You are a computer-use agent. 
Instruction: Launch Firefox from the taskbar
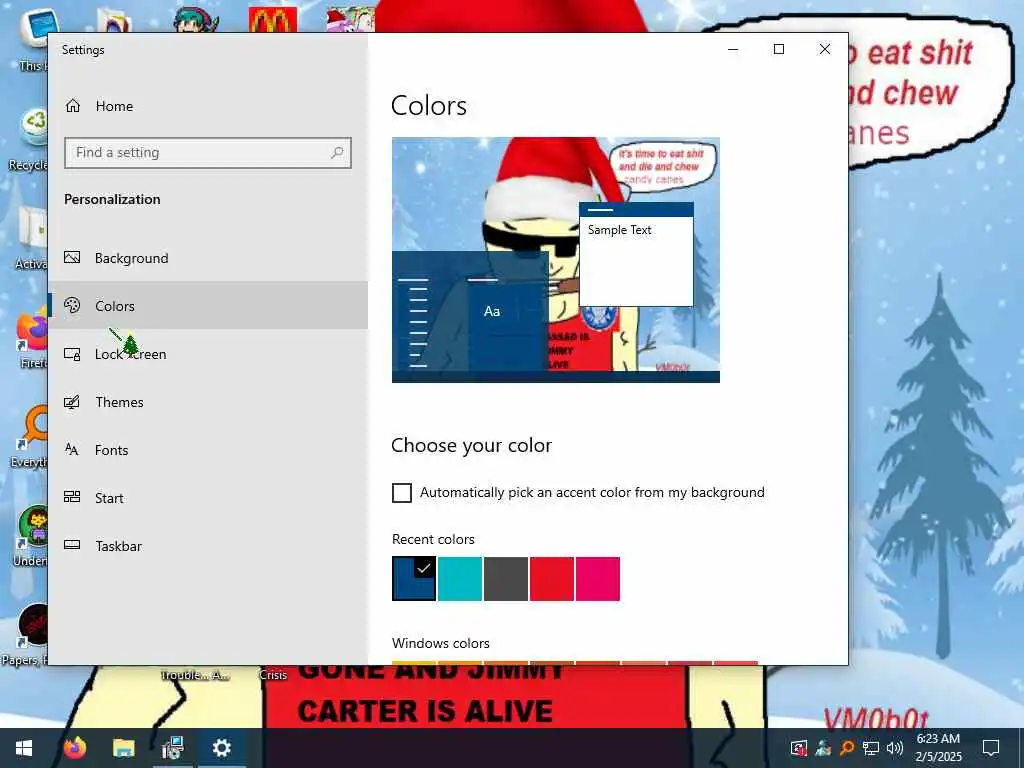pyautogui.click(x=74, y=748)
